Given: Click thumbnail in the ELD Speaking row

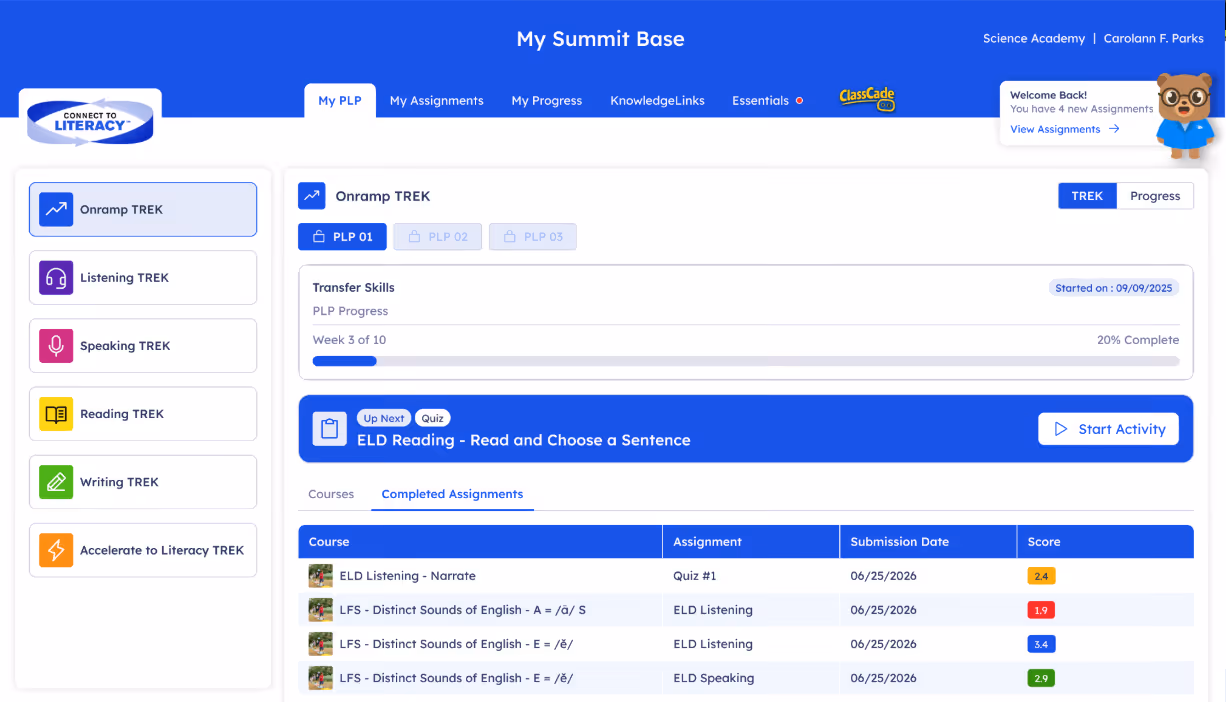Looking at the screenshot, I should [x=320, y=678].
